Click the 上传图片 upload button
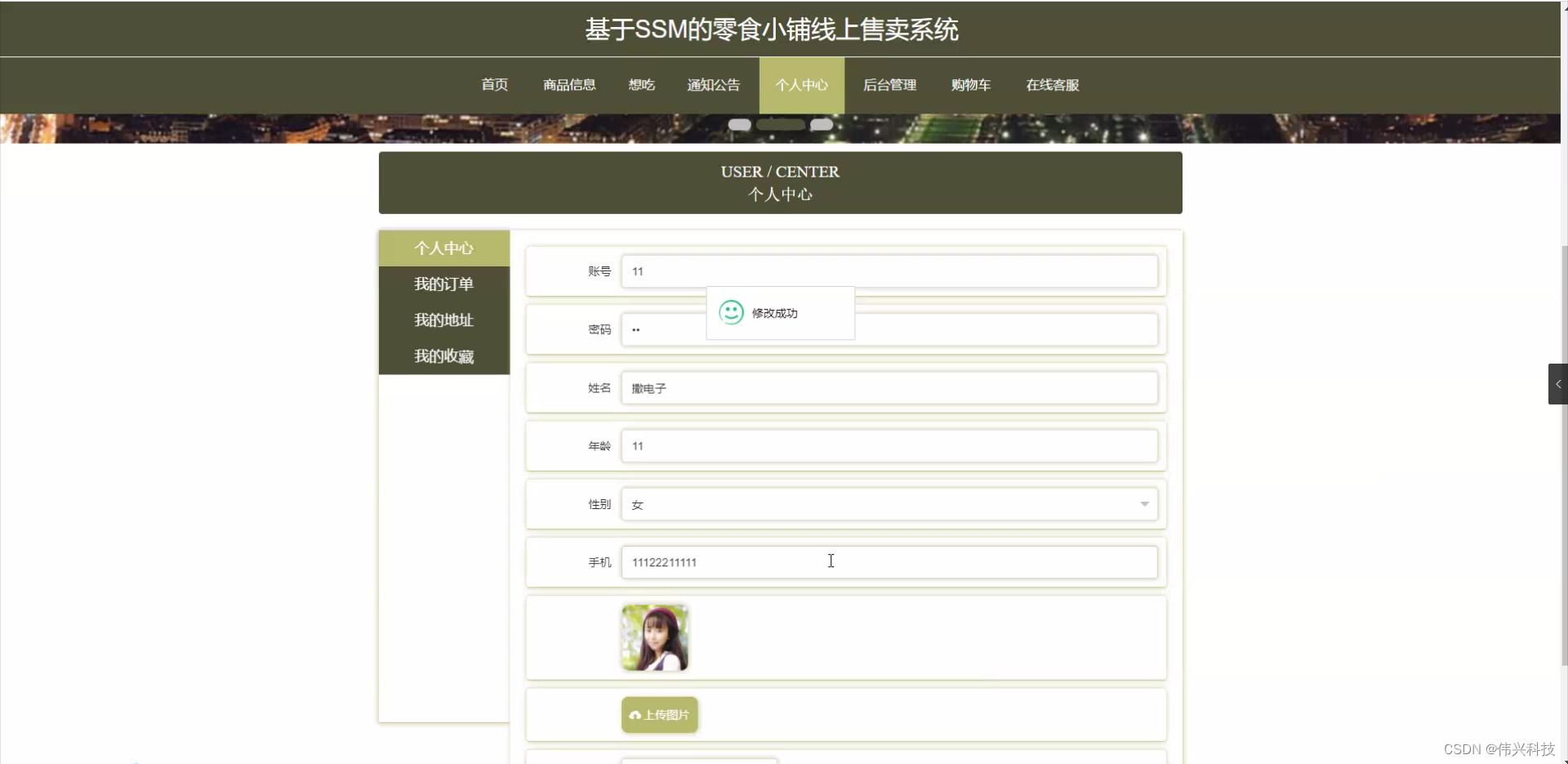Image resolution: width=1568 pixels, height=764 pixels. point(659,714)
